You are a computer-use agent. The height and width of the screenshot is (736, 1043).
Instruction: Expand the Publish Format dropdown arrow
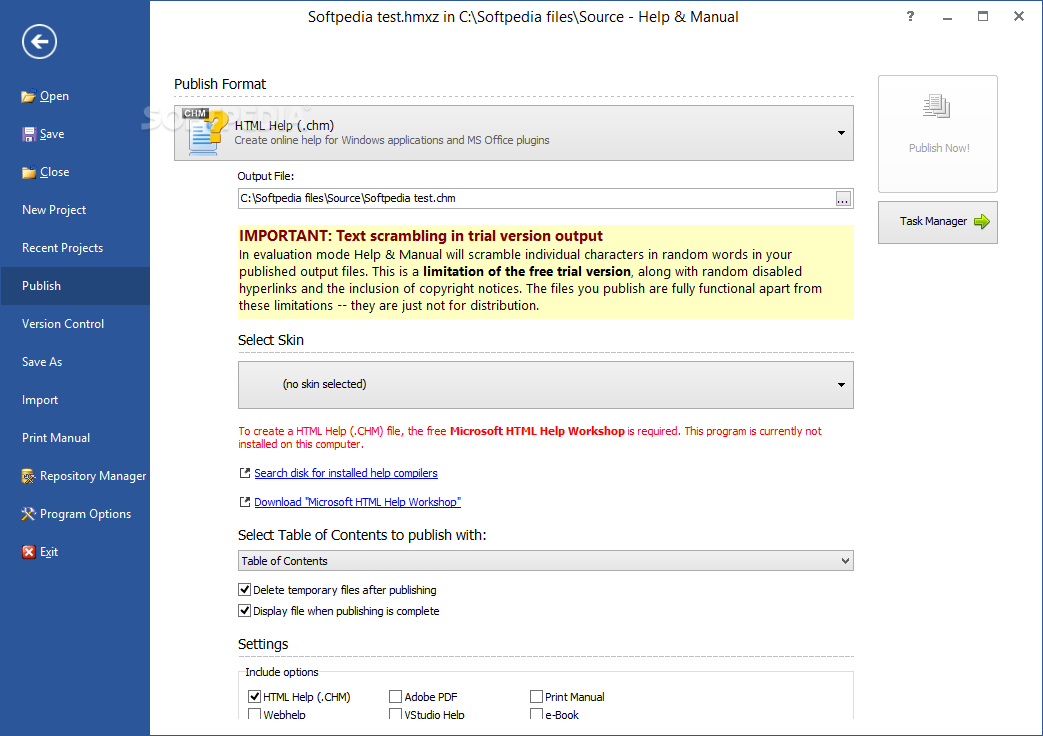pyautogui.click(x=841, y=133)
